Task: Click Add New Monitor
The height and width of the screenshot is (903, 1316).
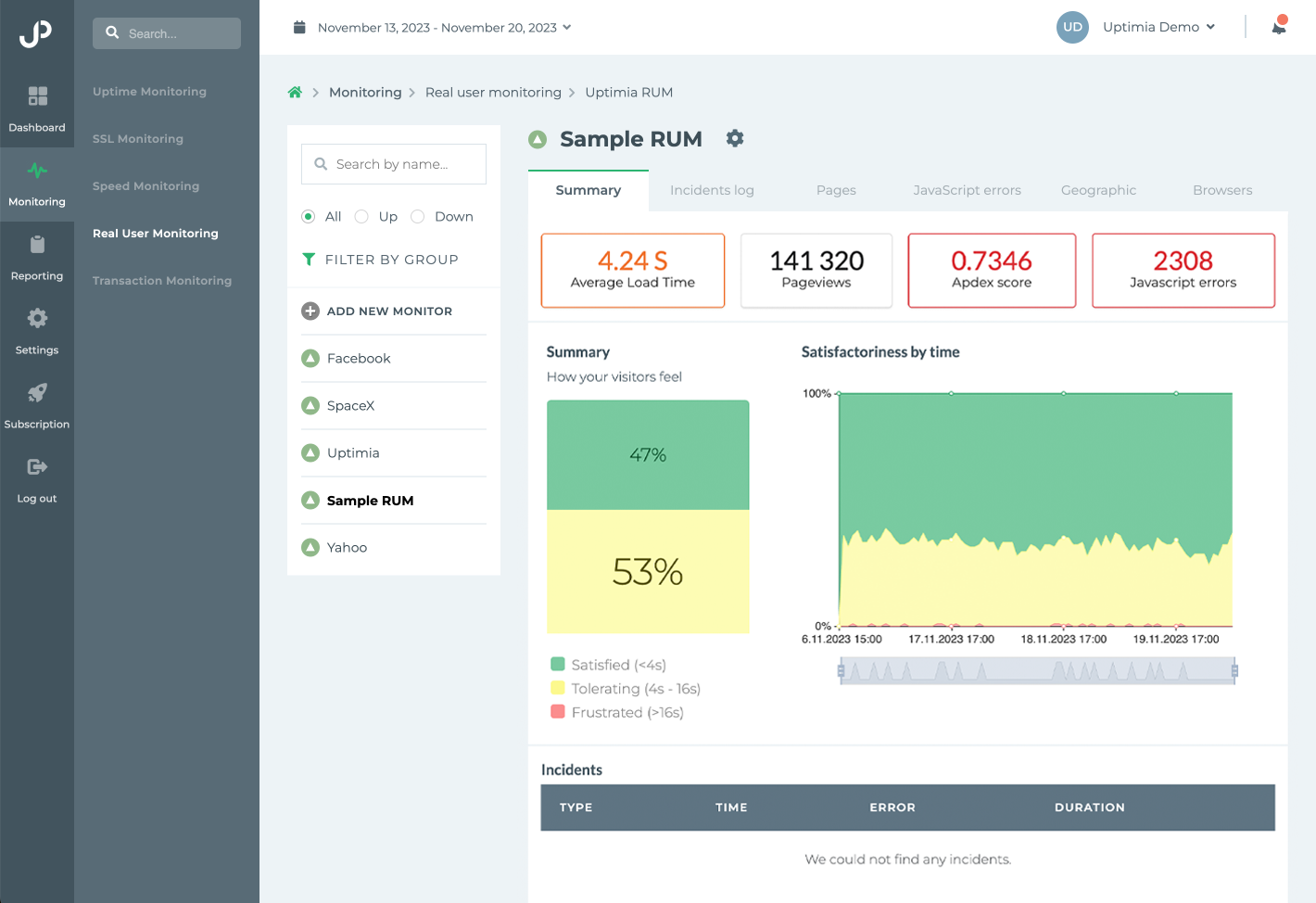Action: click(389, 311)
